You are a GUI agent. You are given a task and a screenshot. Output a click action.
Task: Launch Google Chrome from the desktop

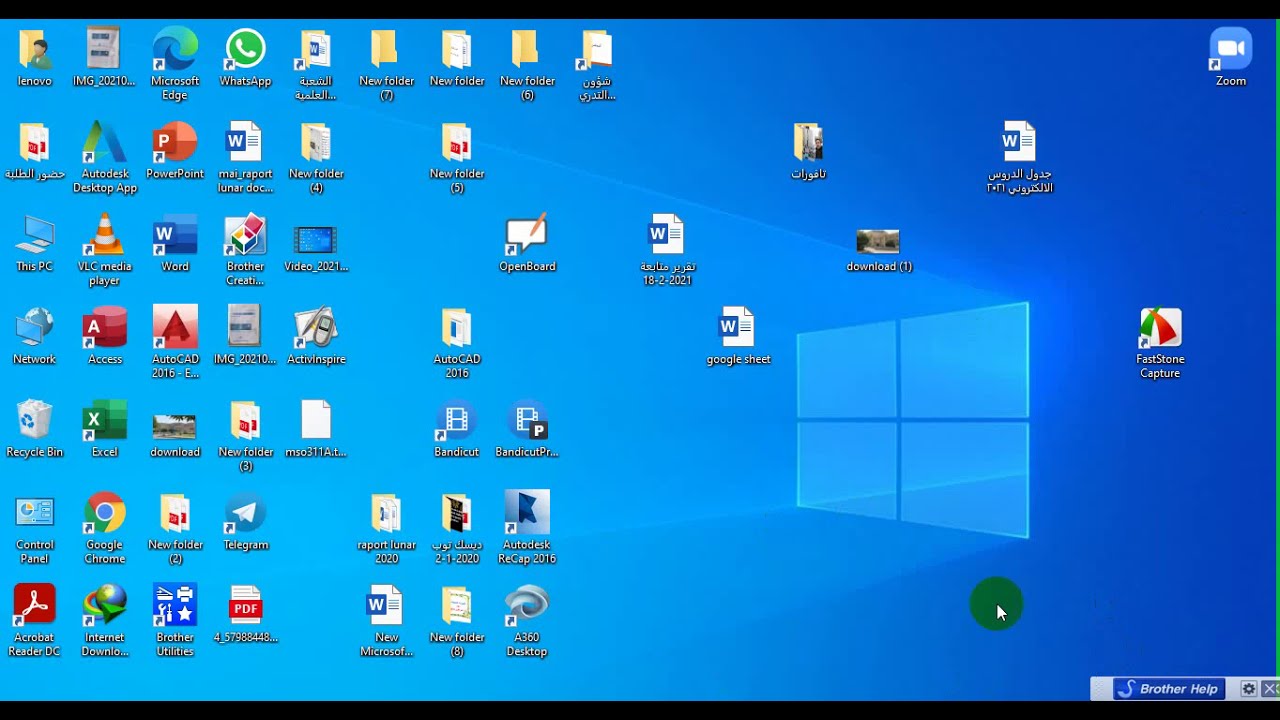coord(105,528)
